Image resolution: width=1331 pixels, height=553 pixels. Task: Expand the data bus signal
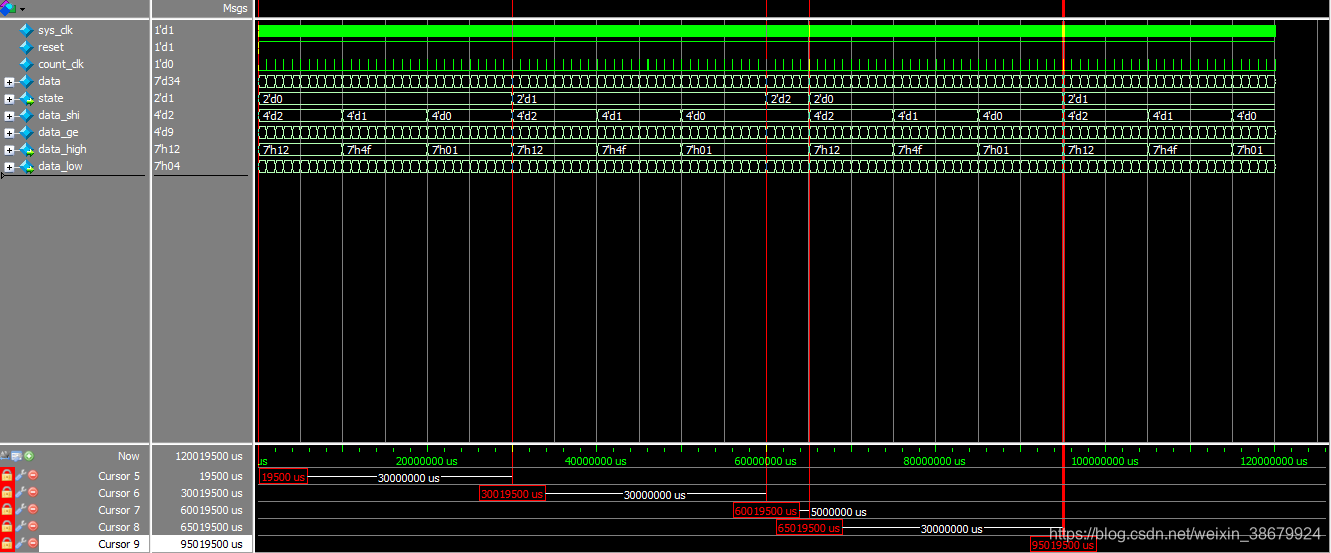(x=9, y=82)
